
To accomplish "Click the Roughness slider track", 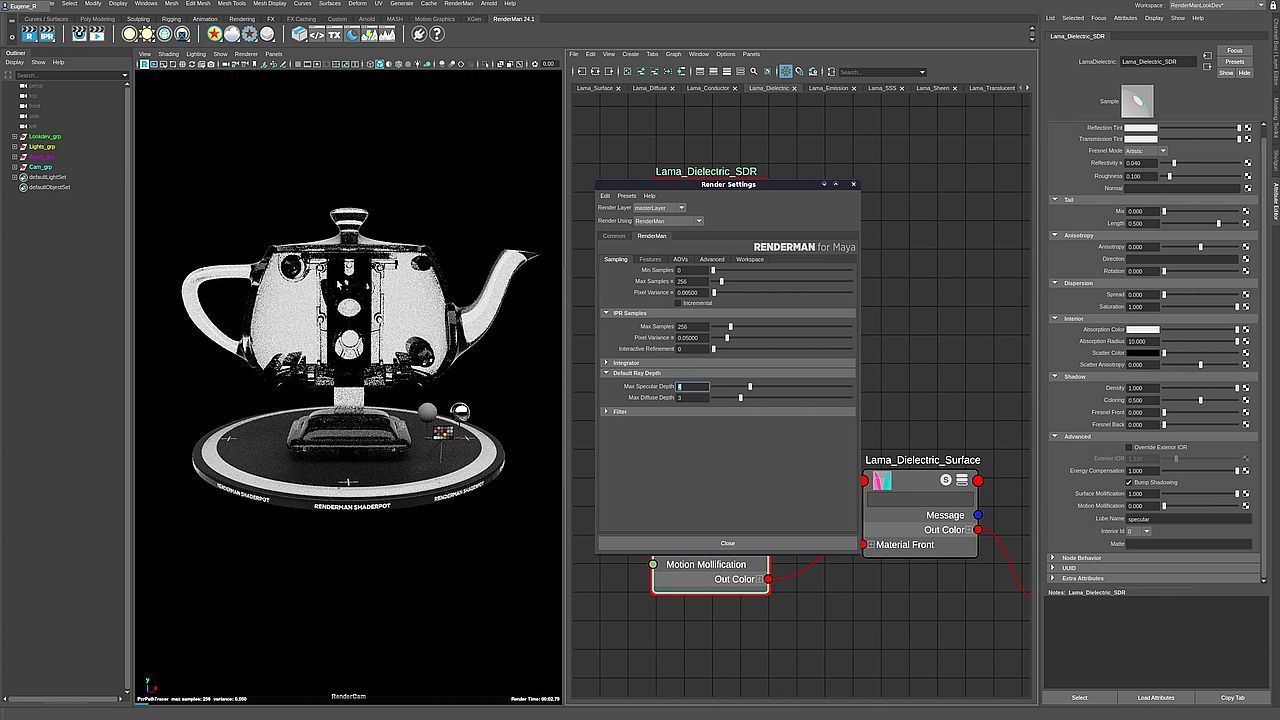I will point(1202,176).
